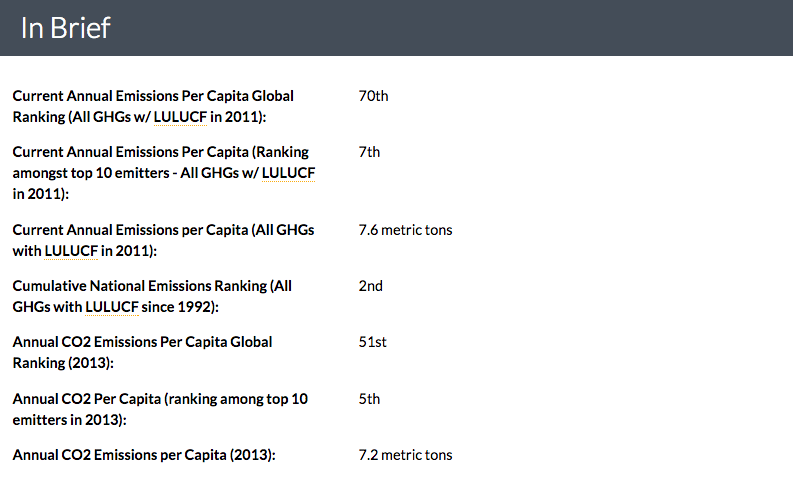Click 'Ranking (2013):' label text
Viewport: 793px width, 484px height.
[63, 363]
